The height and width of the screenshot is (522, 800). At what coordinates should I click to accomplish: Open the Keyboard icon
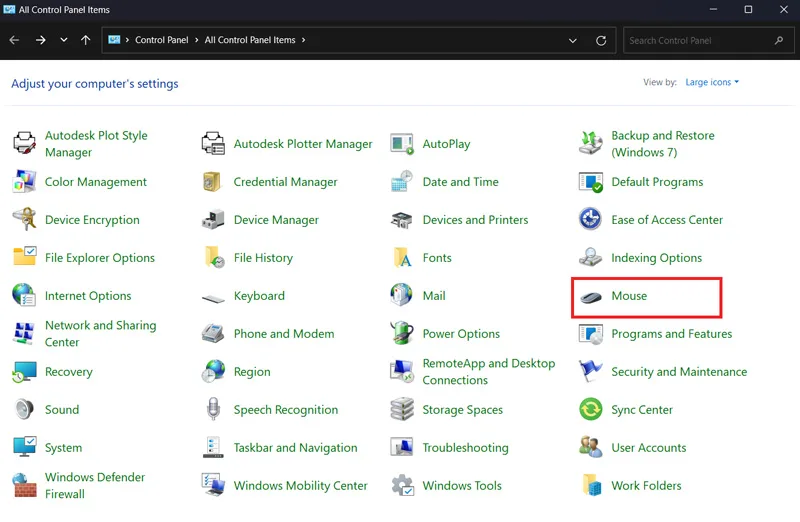pos(213,297)
